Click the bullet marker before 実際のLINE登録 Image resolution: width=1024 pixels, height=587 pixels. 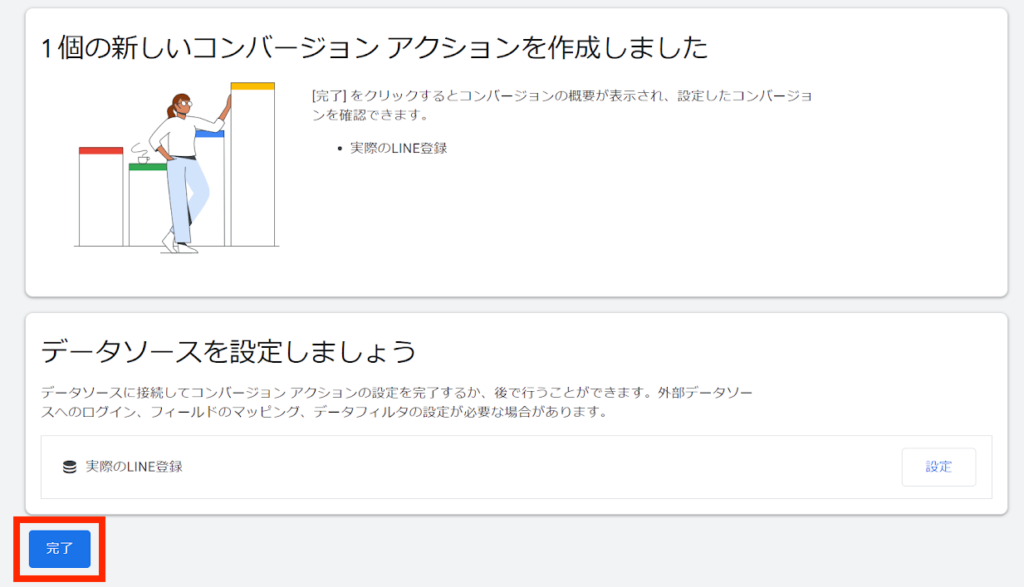point(341,149)
